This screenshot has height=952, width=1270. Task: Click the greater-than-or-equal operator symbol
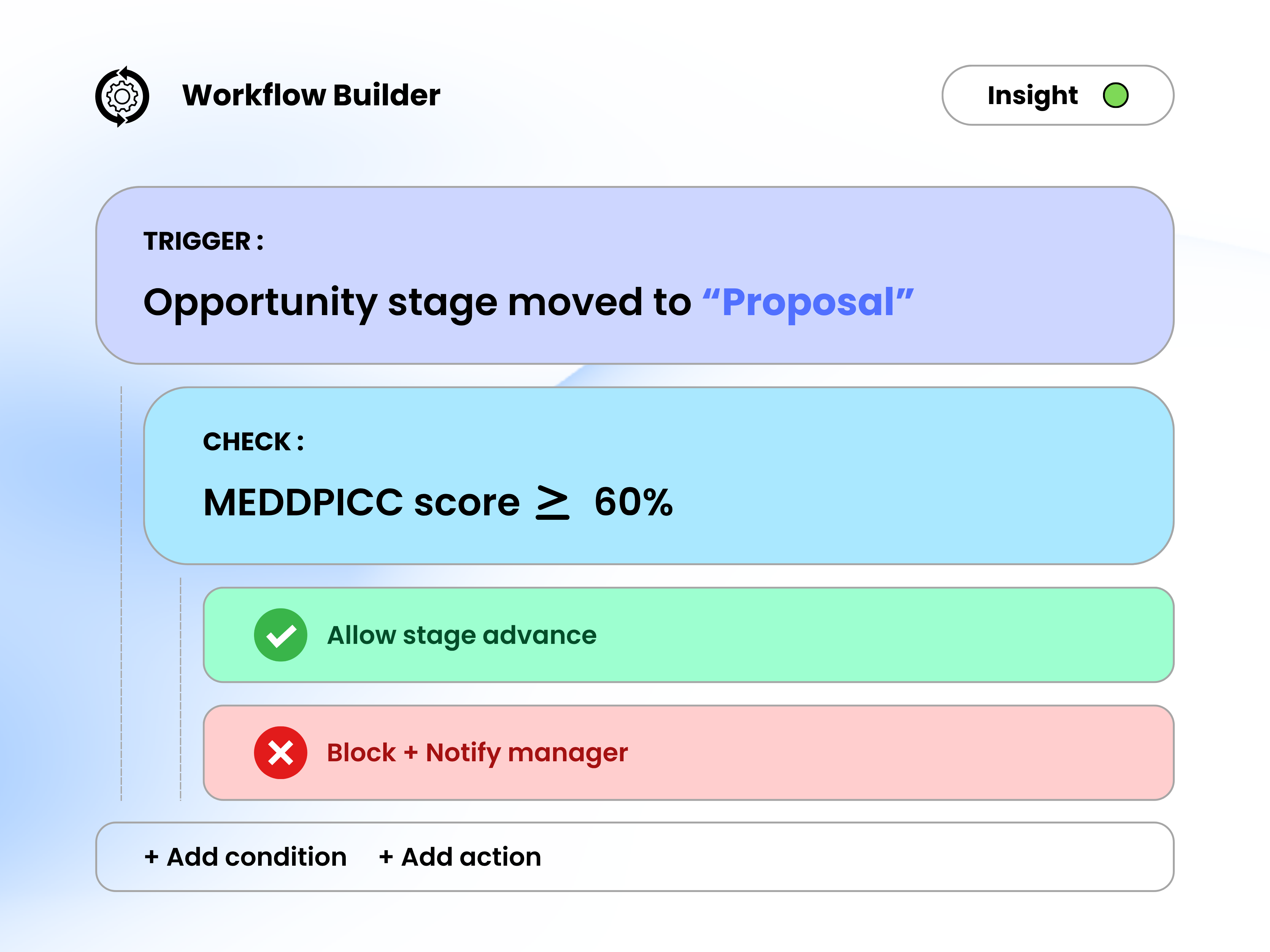552,503
